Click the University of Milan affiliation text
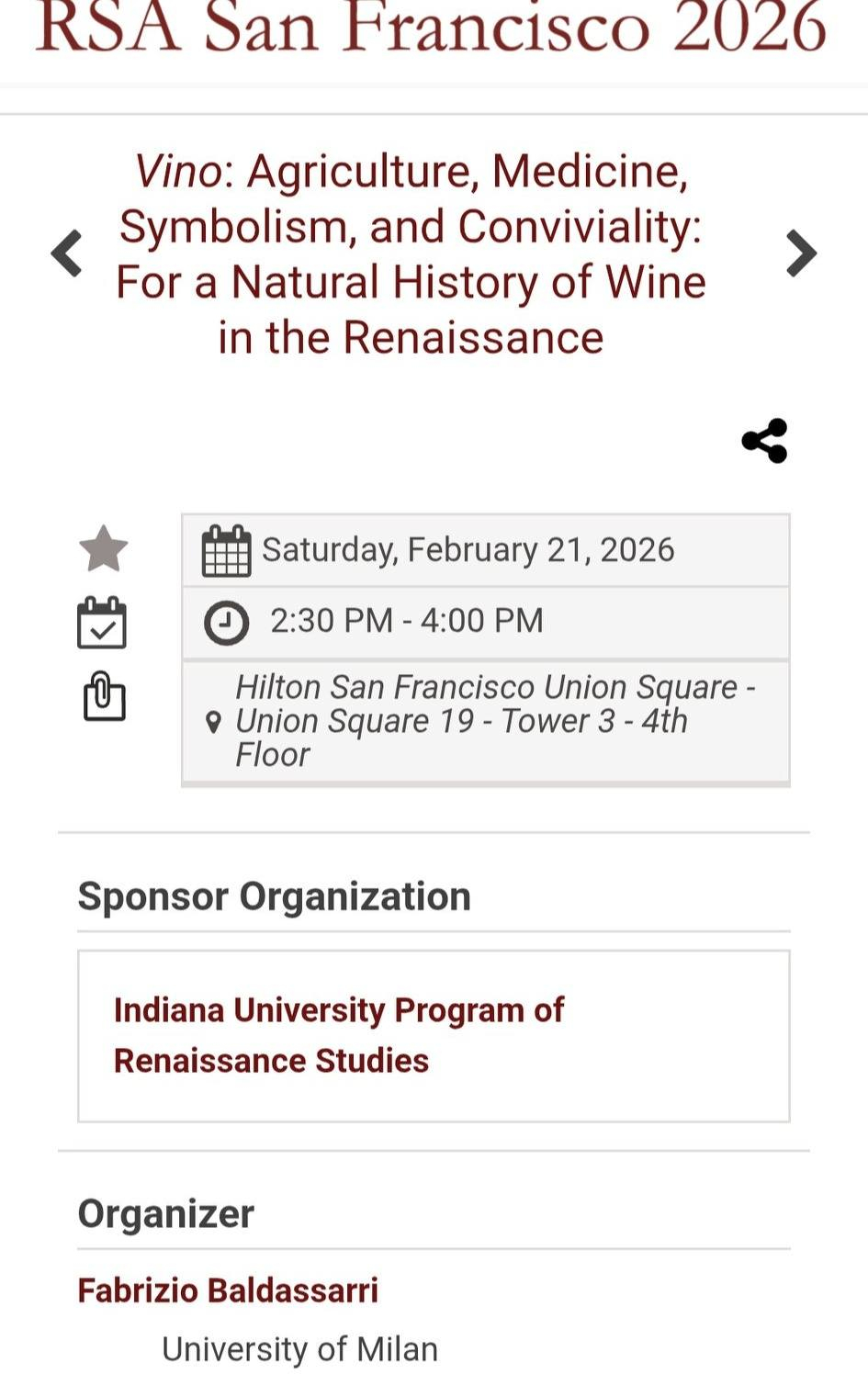Image resolution: width=868 pixels, height=1374 pixels. (299, 1349)
